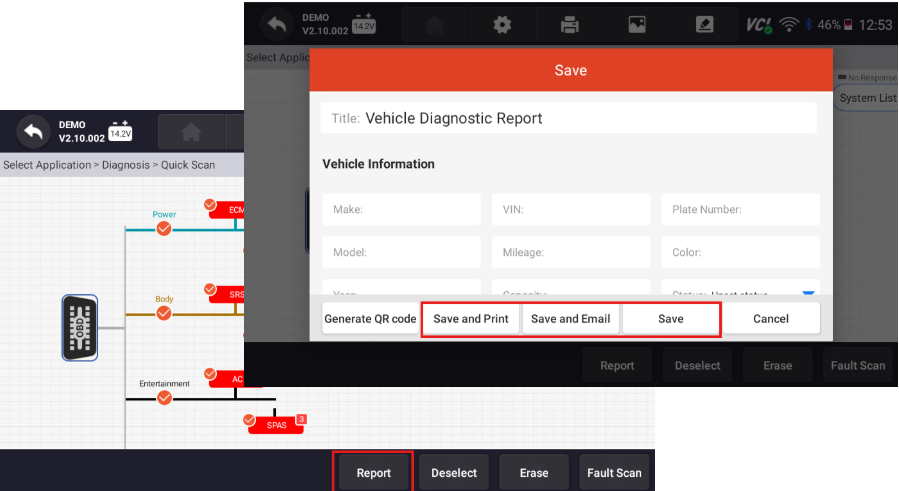The image size is (899, 491).
Task: Tap the Bluetooth status icon
Action: (x=808, y=25)
